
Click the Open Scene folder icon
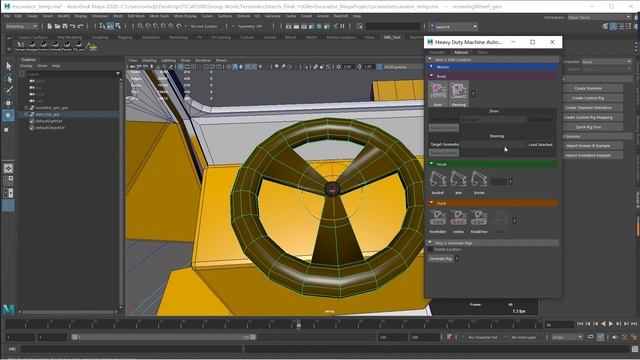pos(57,26)
